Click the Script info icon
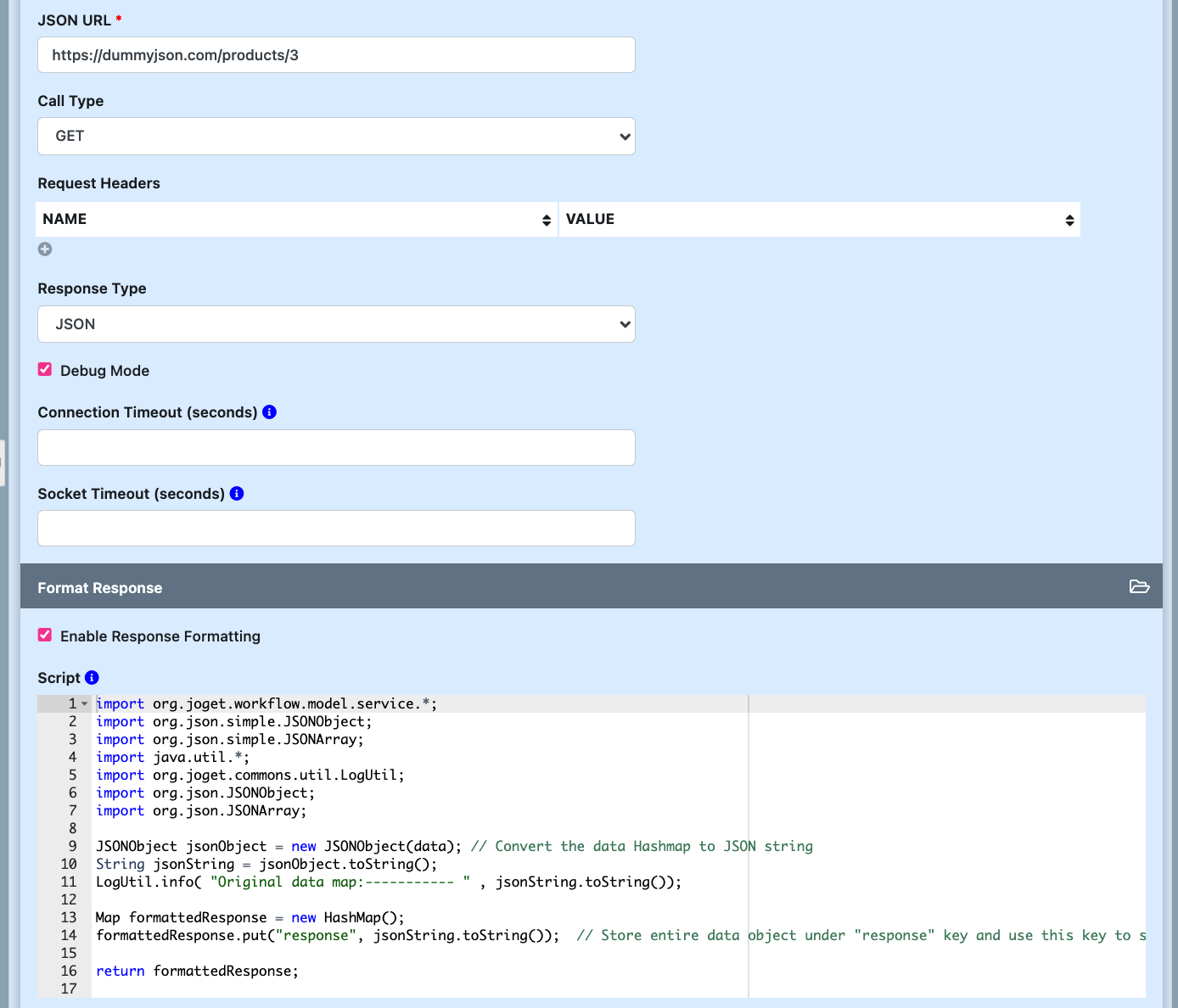Screen dimensions: 1178x1008 (92, 678)
